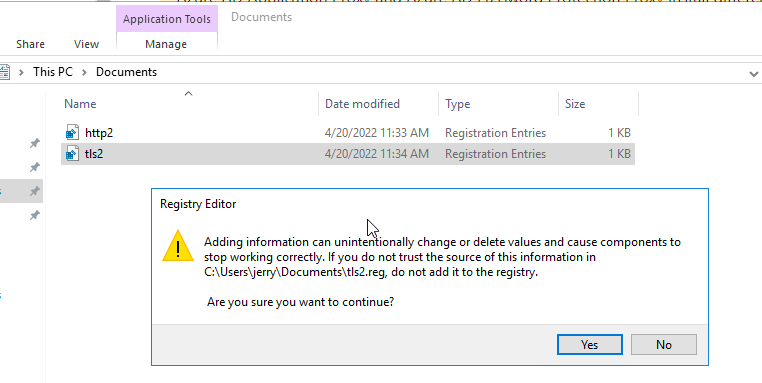762x383 pixels.
Task: Click the highlighted third pin icon
Action: click(35, 191)
